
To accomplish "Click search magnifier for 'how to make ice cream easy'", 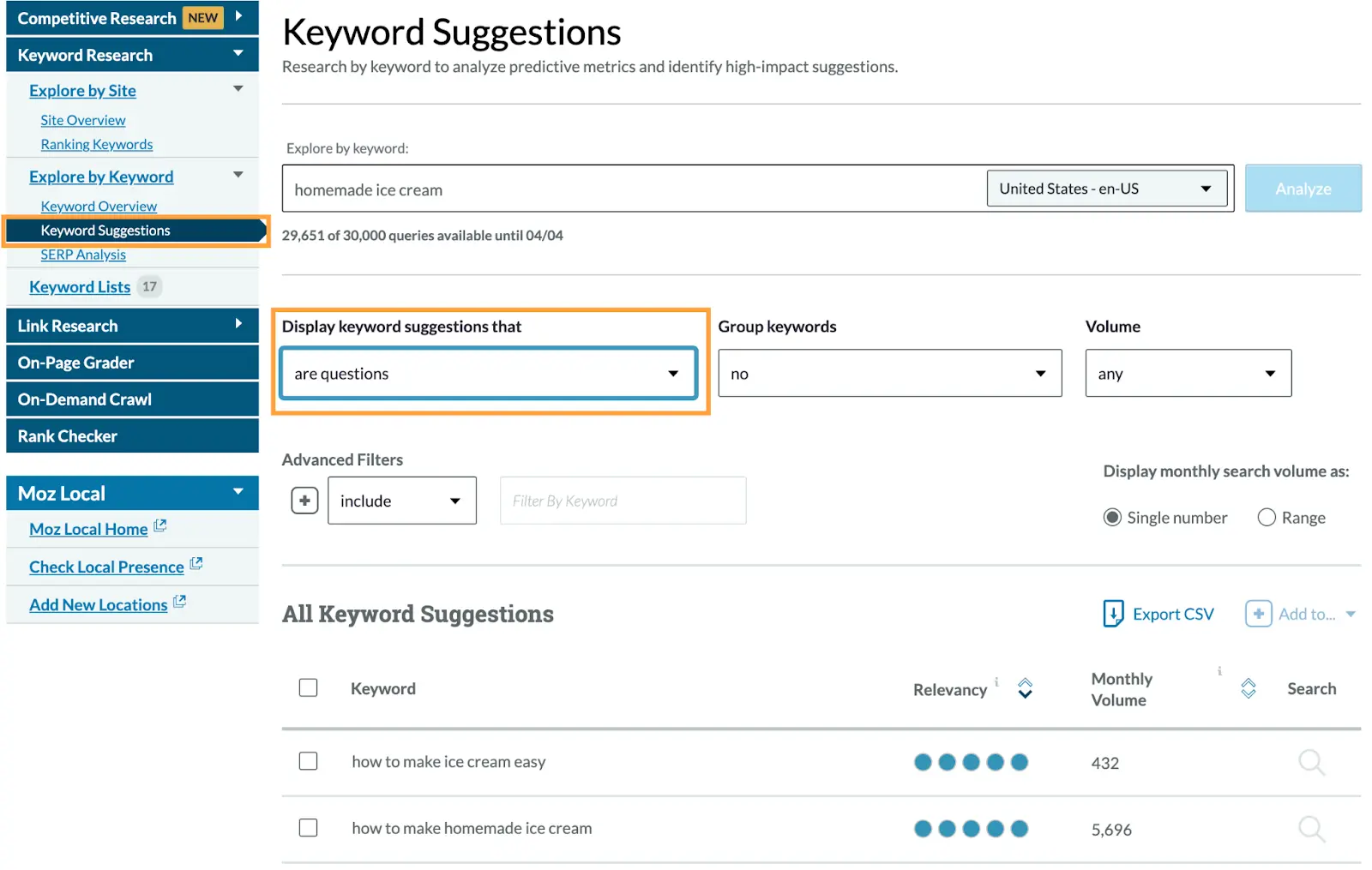I will (1310, 762).
